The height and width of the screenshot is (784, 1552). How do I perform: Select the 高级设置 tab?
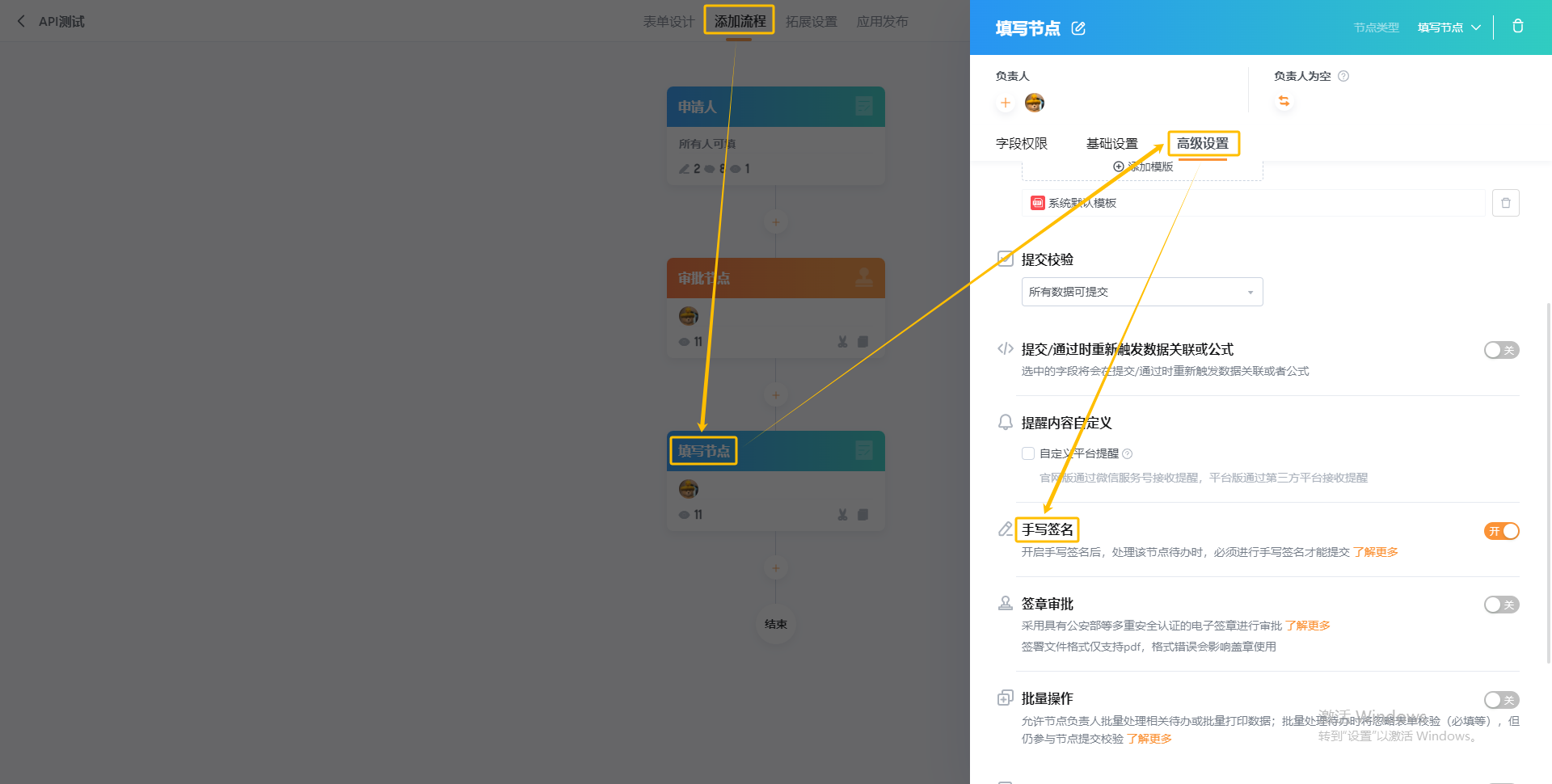[1203, 143]
